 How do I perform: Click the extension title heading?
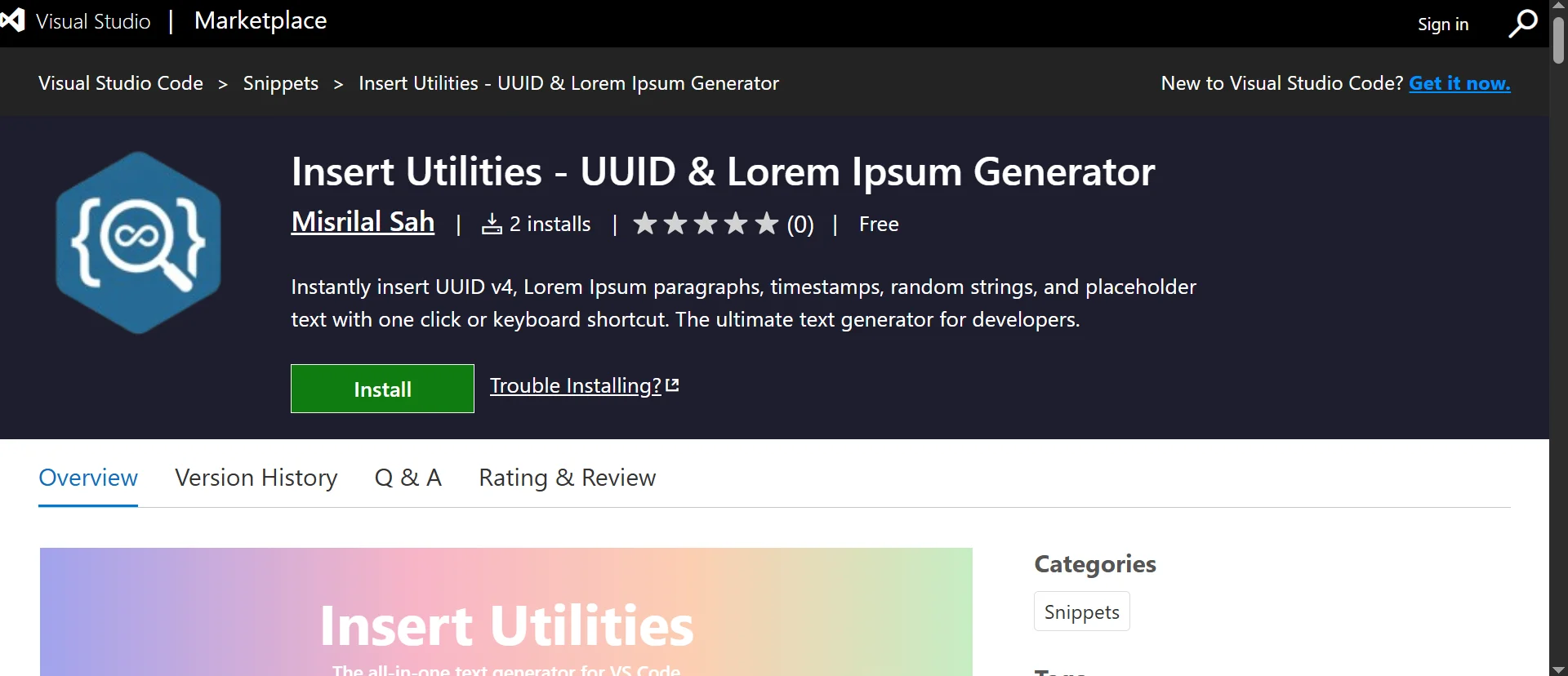tap(723, 171)
